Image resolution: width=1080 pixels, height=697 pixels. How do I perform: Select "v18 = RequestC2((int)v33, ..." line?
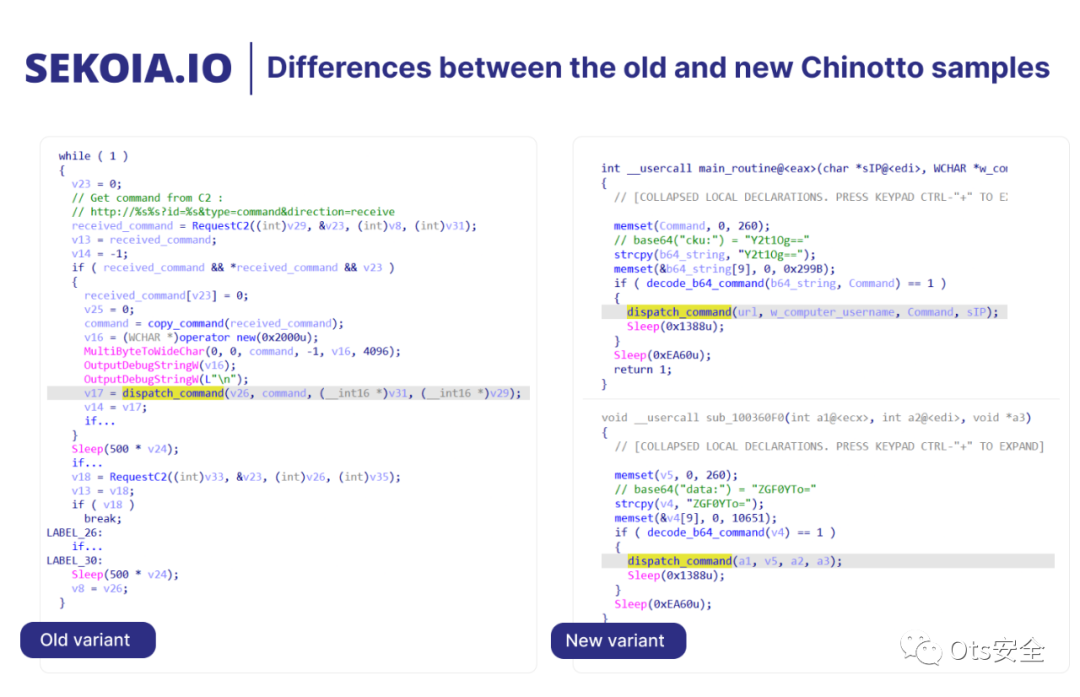pos(236,477)
